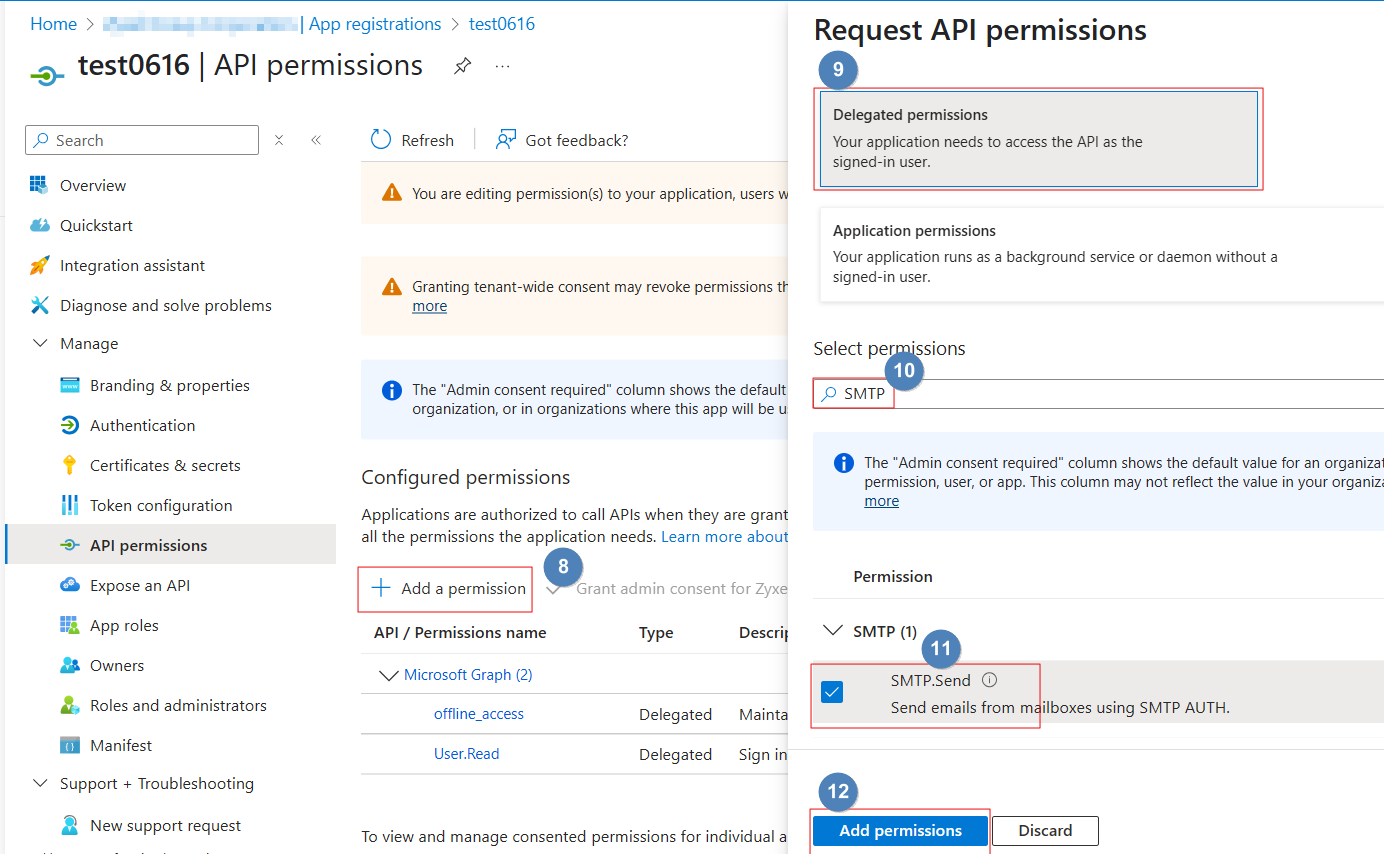Click the Authentication icon in sidebar
This screenshot has width=1384, height=854.
tap(69, 425)
